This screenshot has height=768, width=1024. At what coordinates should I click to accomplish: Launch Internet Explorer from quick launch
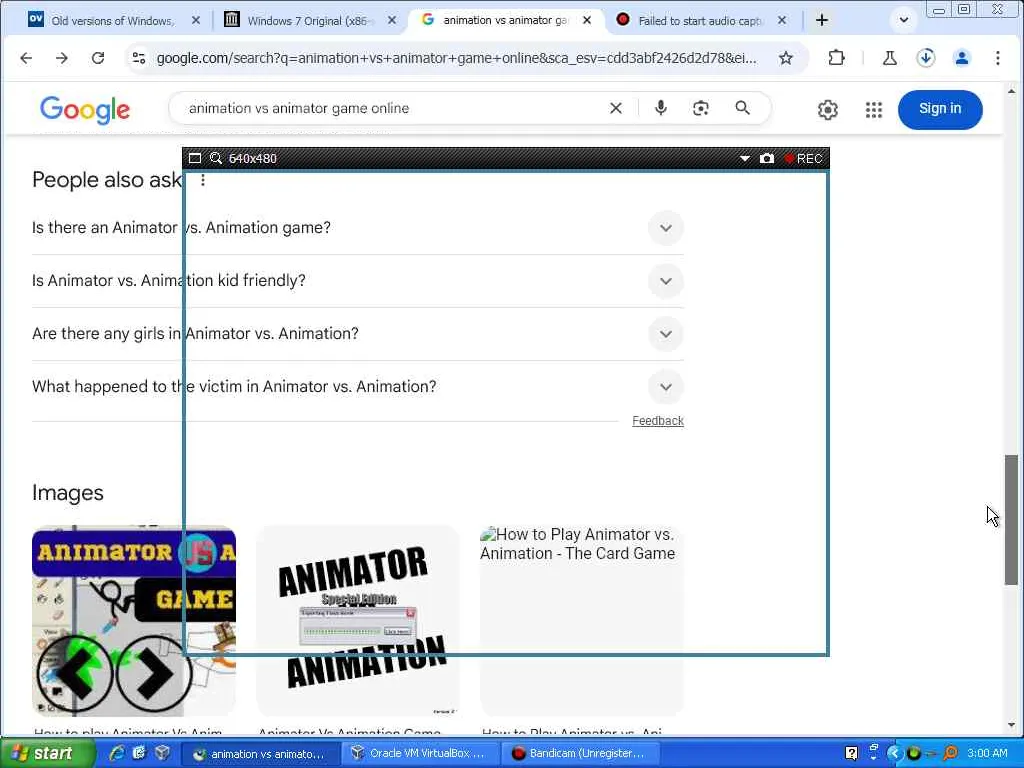[x=117, y=753]
